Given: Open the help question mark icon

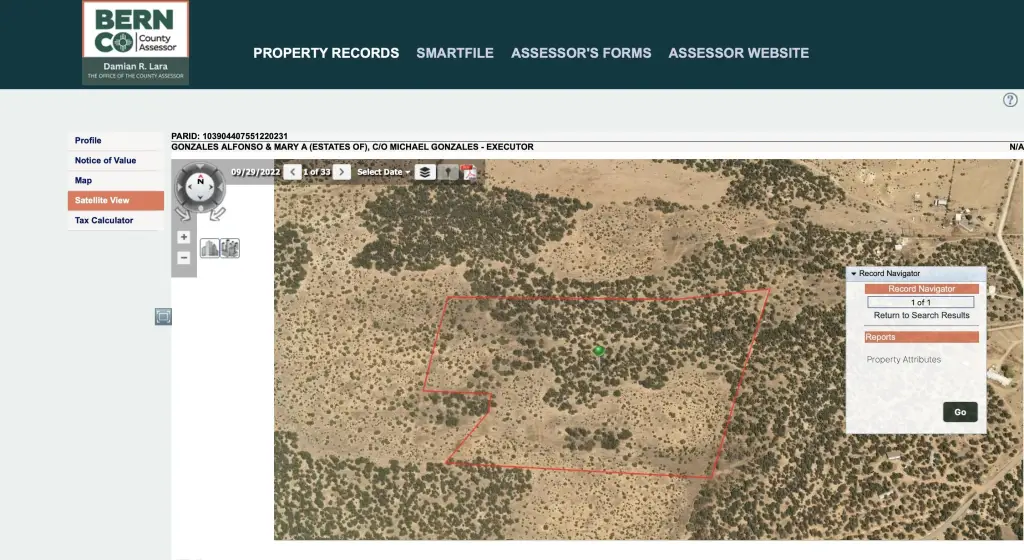Looking at the screenshot, I should tap(1010, 100).
